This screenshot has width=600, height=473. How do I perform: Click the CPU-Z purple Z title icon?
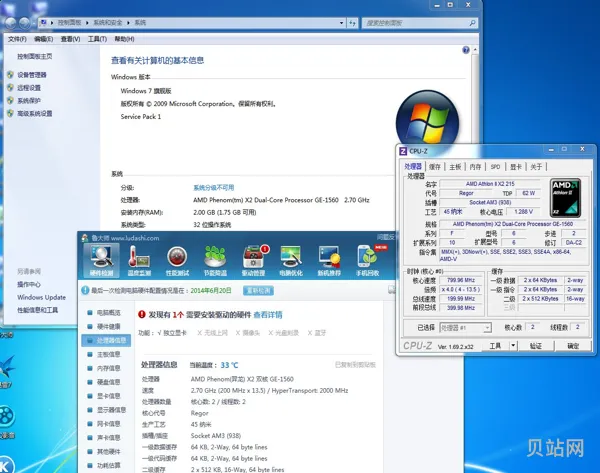[403, 151]
